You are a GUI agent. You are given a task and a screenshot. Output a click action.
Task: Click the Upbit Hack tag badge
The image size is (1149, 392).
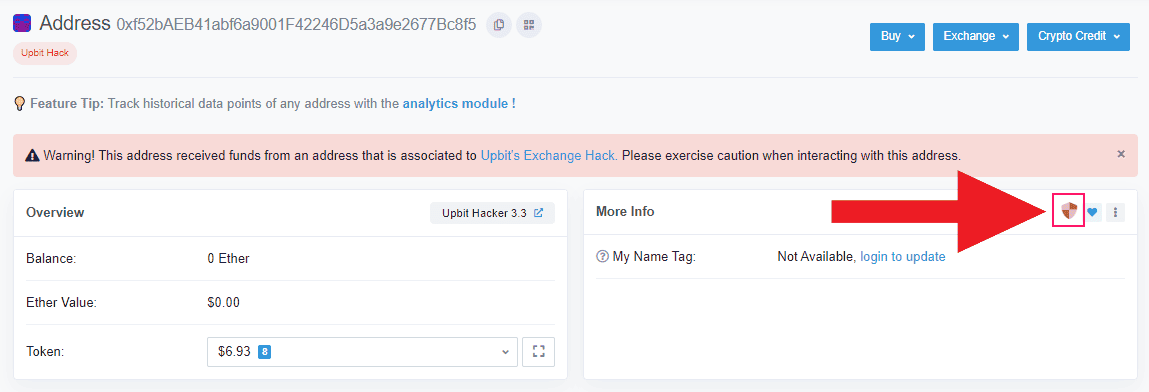pyautogui.click(x=45, y=53)
